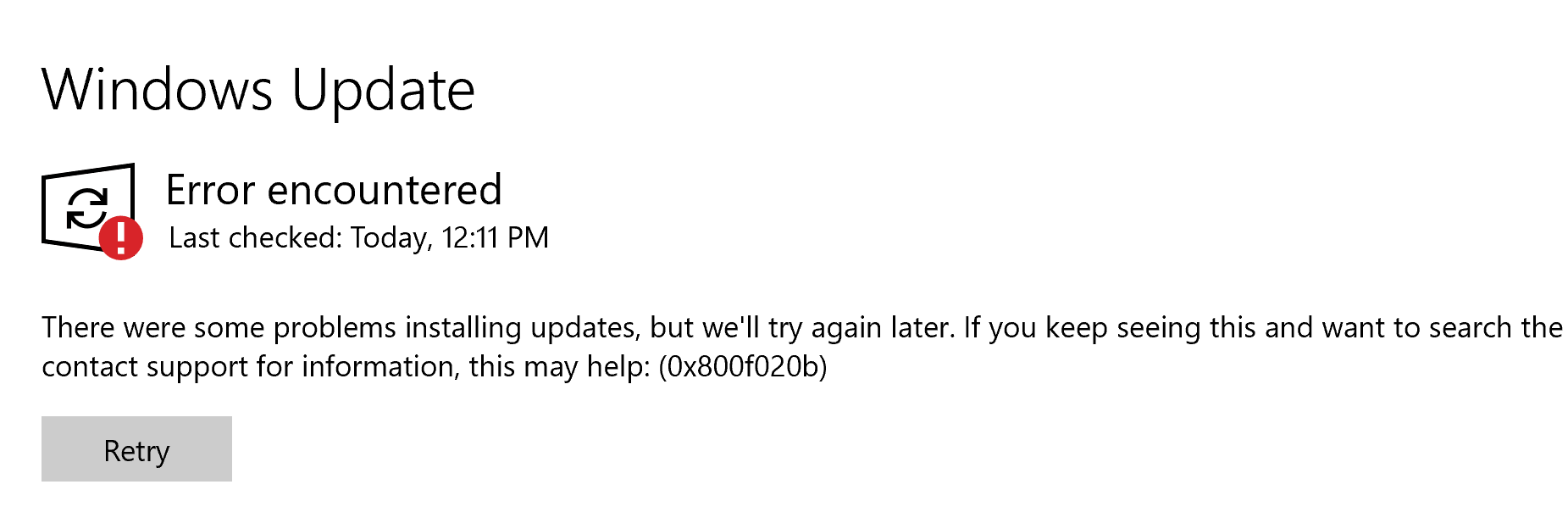The width and height of the screenshot is (1568, 529).
Task: Select the word "Update" in the page heading
Action: click(x=383, y=90)
